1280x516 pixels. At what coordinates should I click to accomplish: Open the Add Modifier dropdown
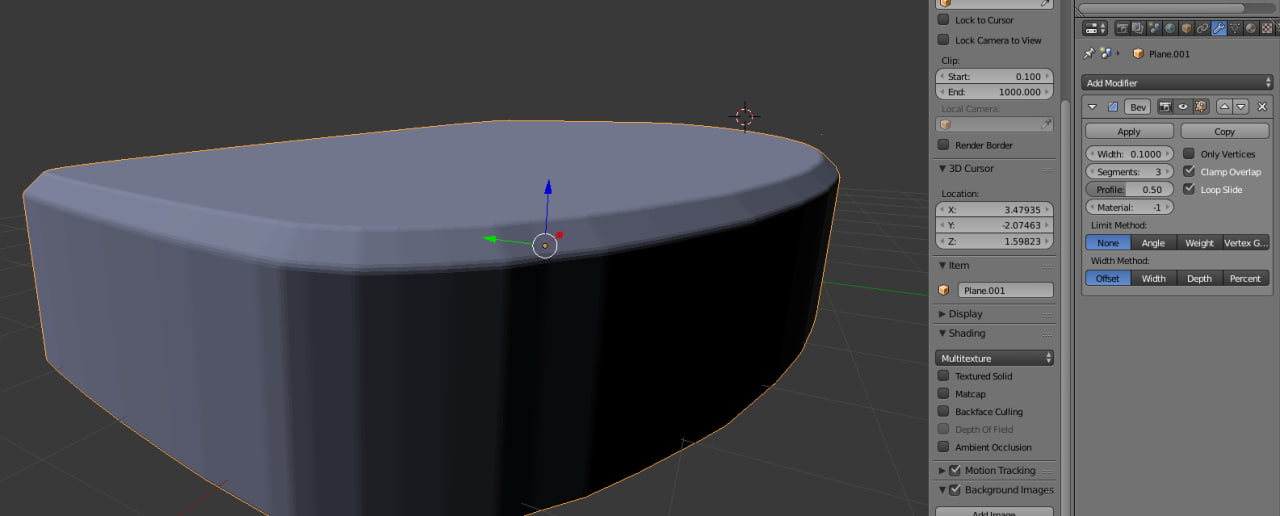click(1177, 83)
